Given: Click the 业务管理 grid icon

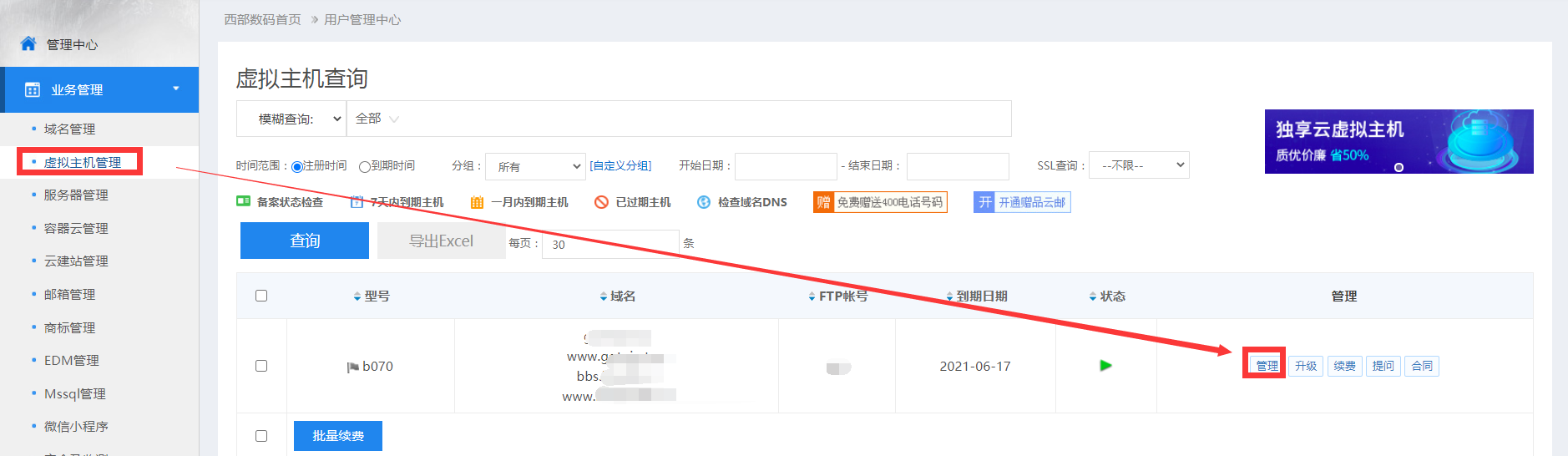Looking at the screenshot, I should [33, 89].
